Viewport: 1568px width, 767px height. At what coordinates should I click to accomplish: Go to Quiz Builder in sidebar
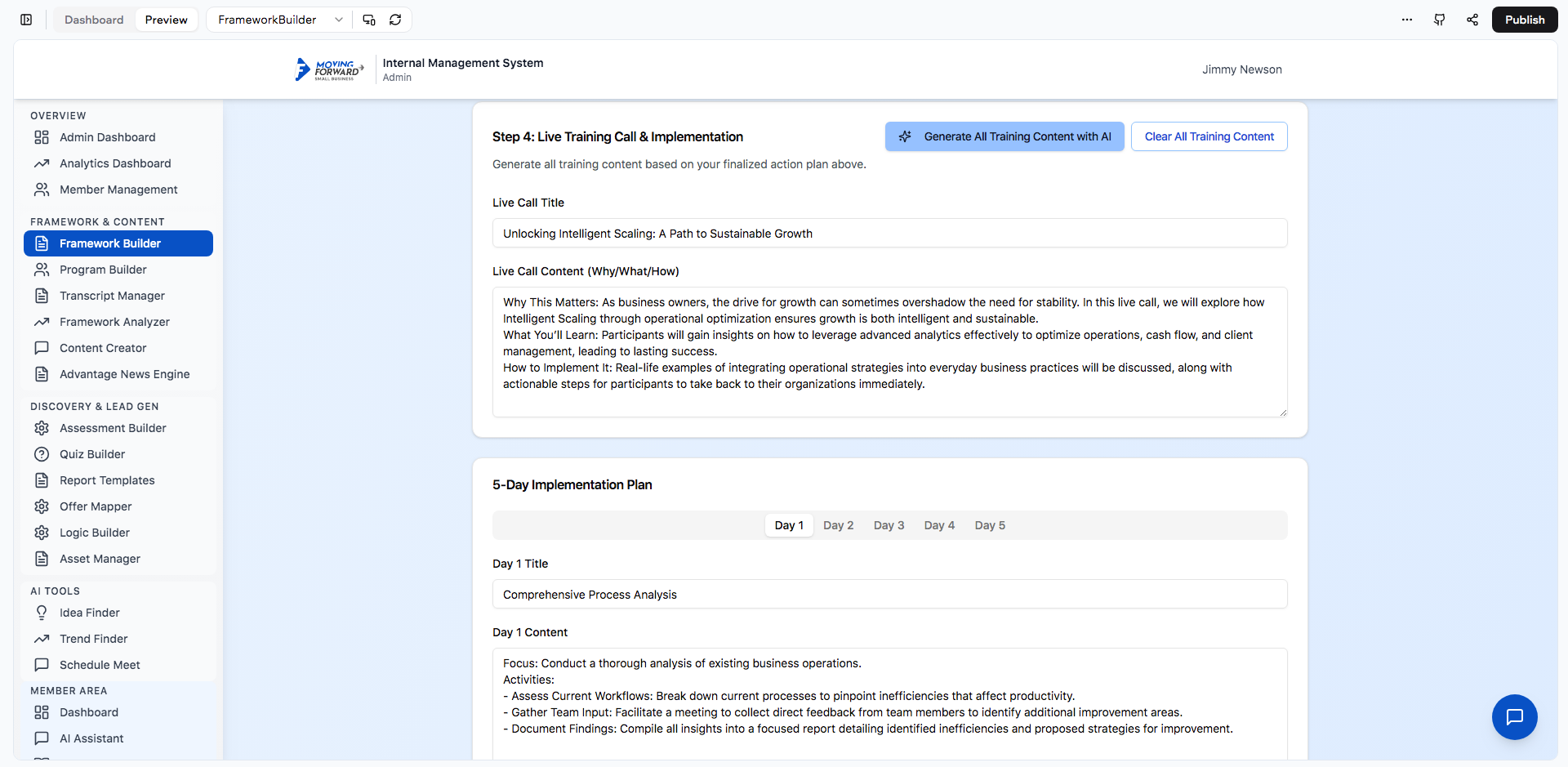click(92, 454)
